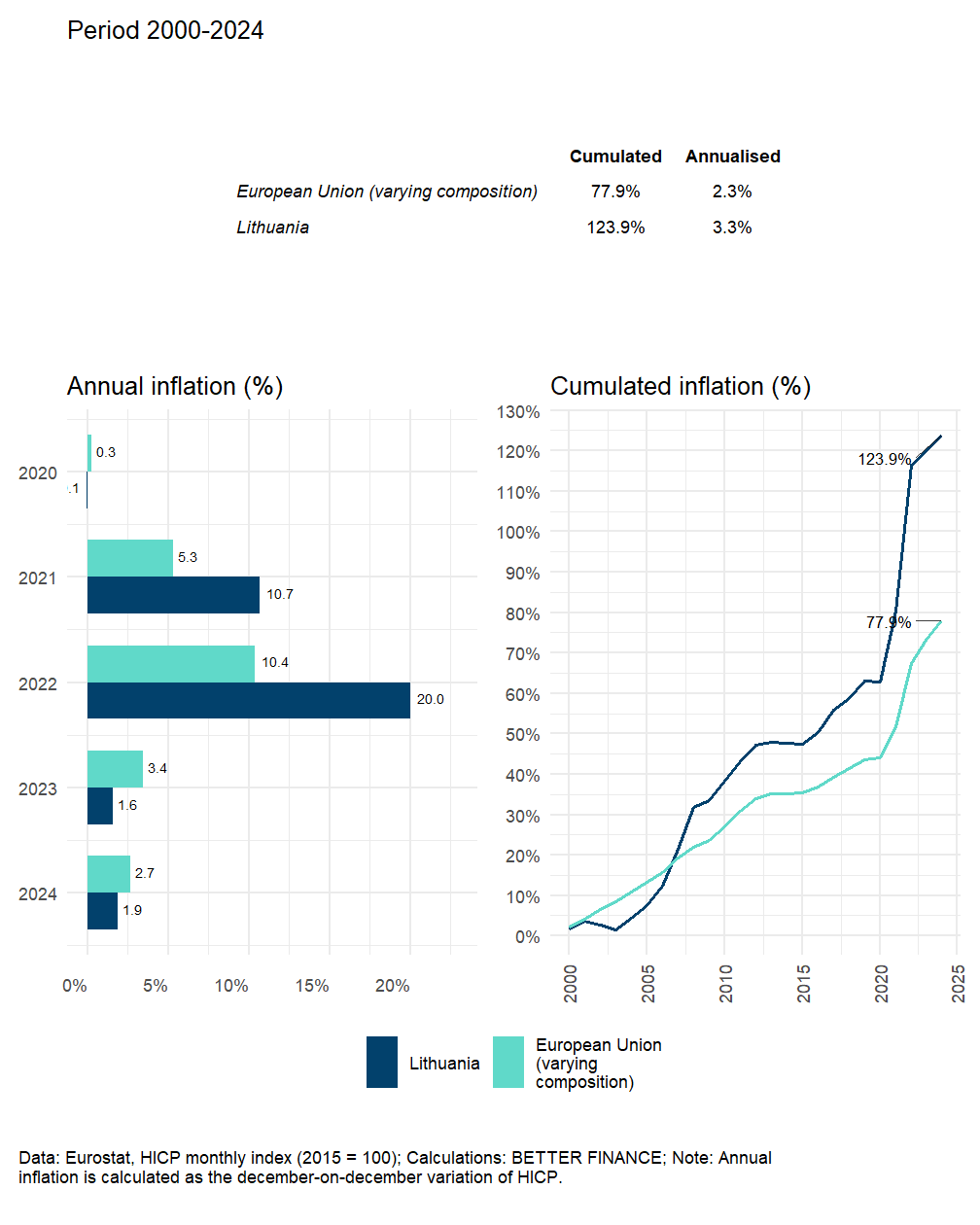The width and height of the screenshot is (980, 1225).
Task: Click the Annualised column header
Action: (x=733, y=157)
